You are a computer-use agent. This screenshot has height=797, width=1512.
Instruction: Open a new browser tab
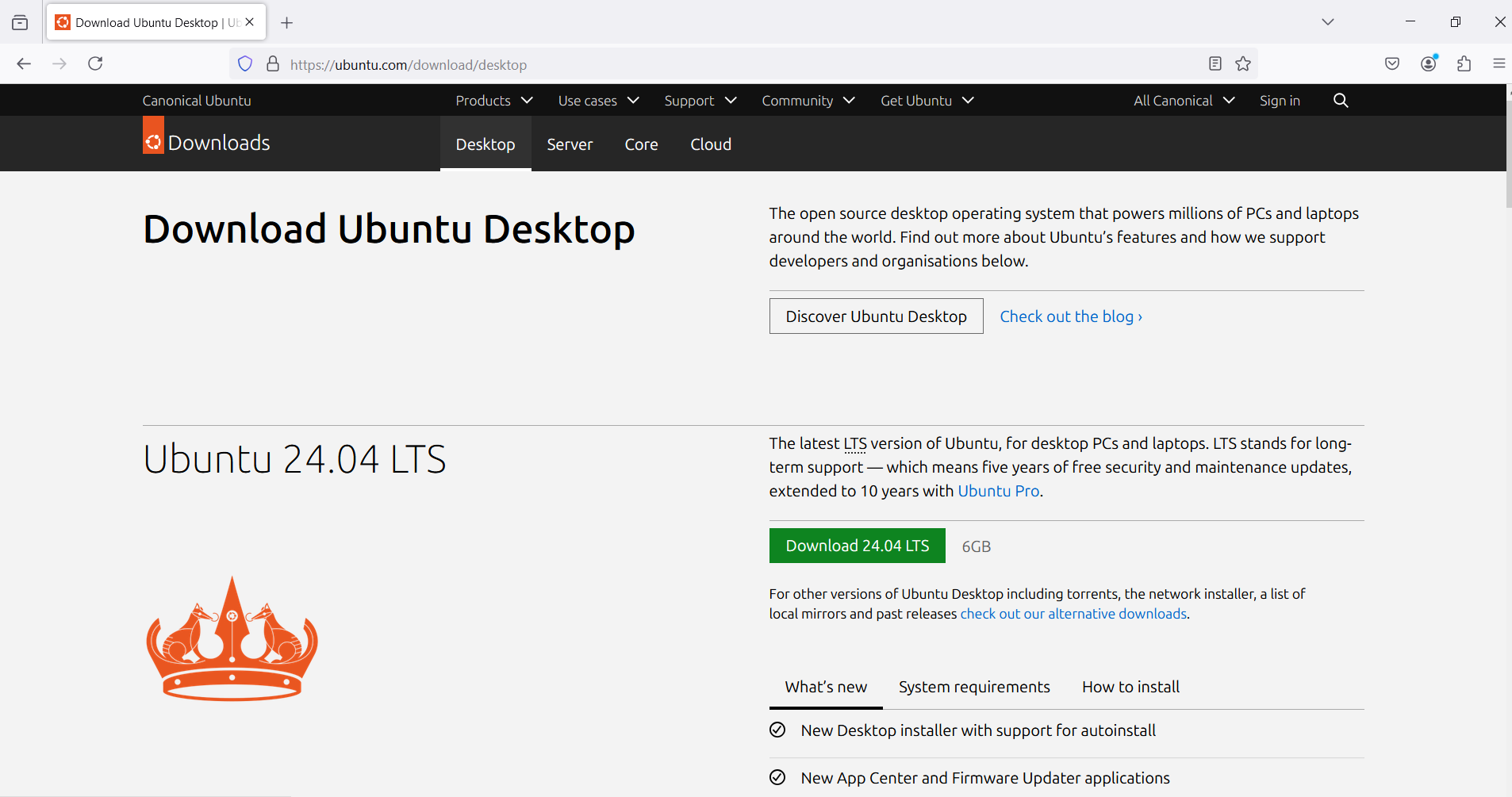click(x=287, y=23)
